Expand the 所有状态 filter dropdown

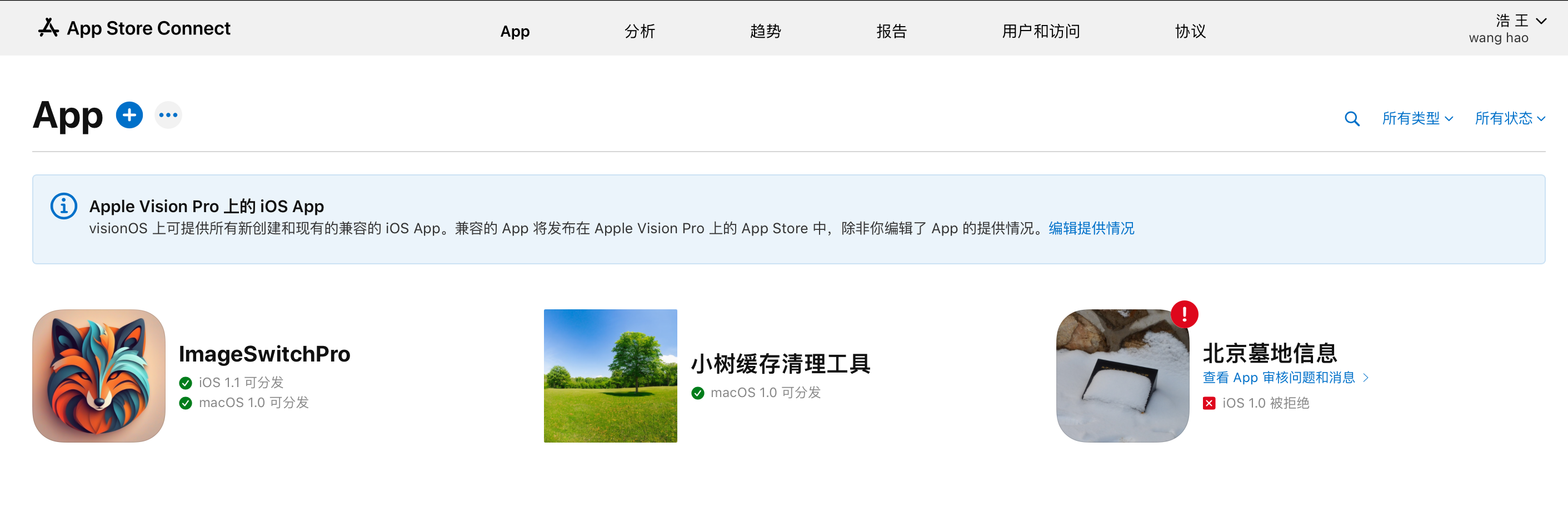point(1510,119)
